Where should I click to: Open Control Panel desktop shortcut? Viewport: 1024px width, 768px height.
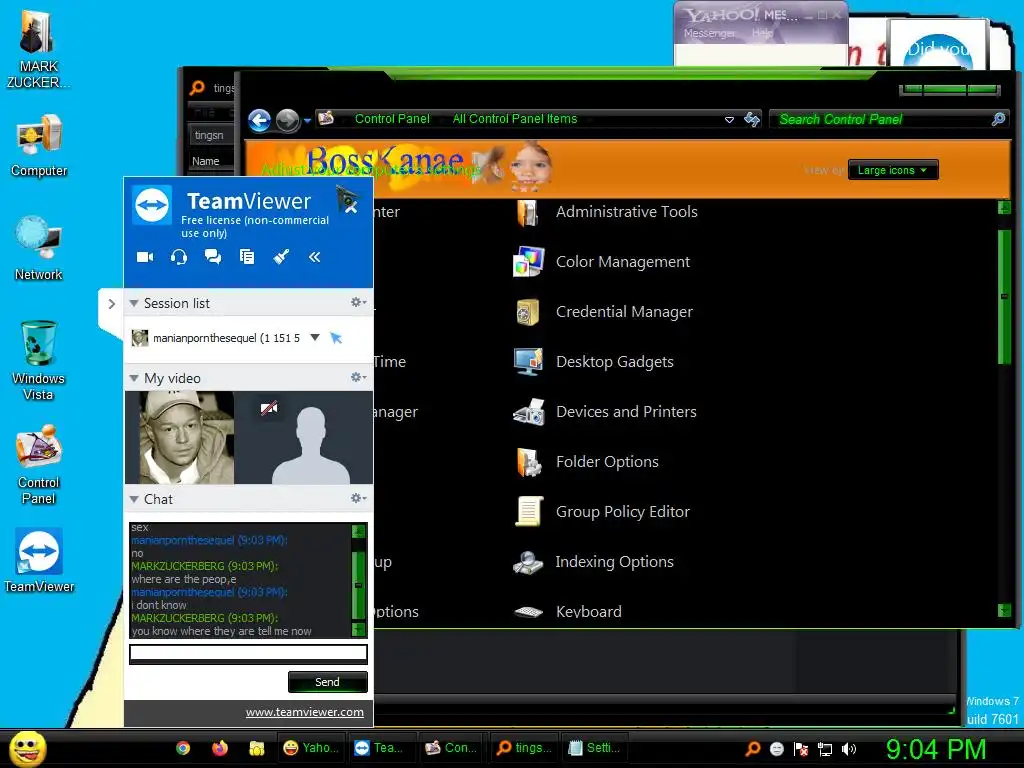(x=39, y=465)
